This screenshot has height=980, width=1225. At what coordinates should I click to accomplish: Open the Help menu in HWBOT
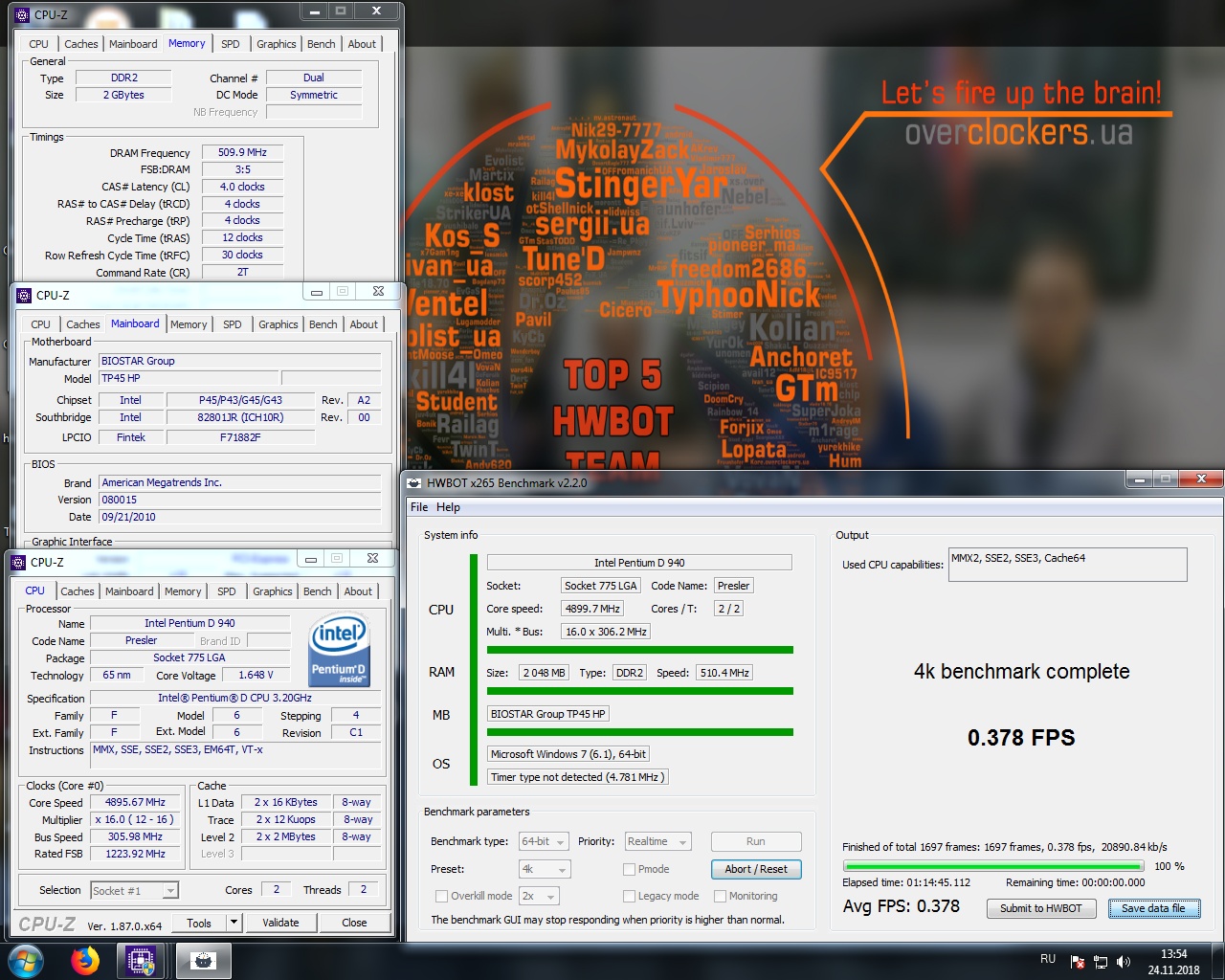(448, 507)
